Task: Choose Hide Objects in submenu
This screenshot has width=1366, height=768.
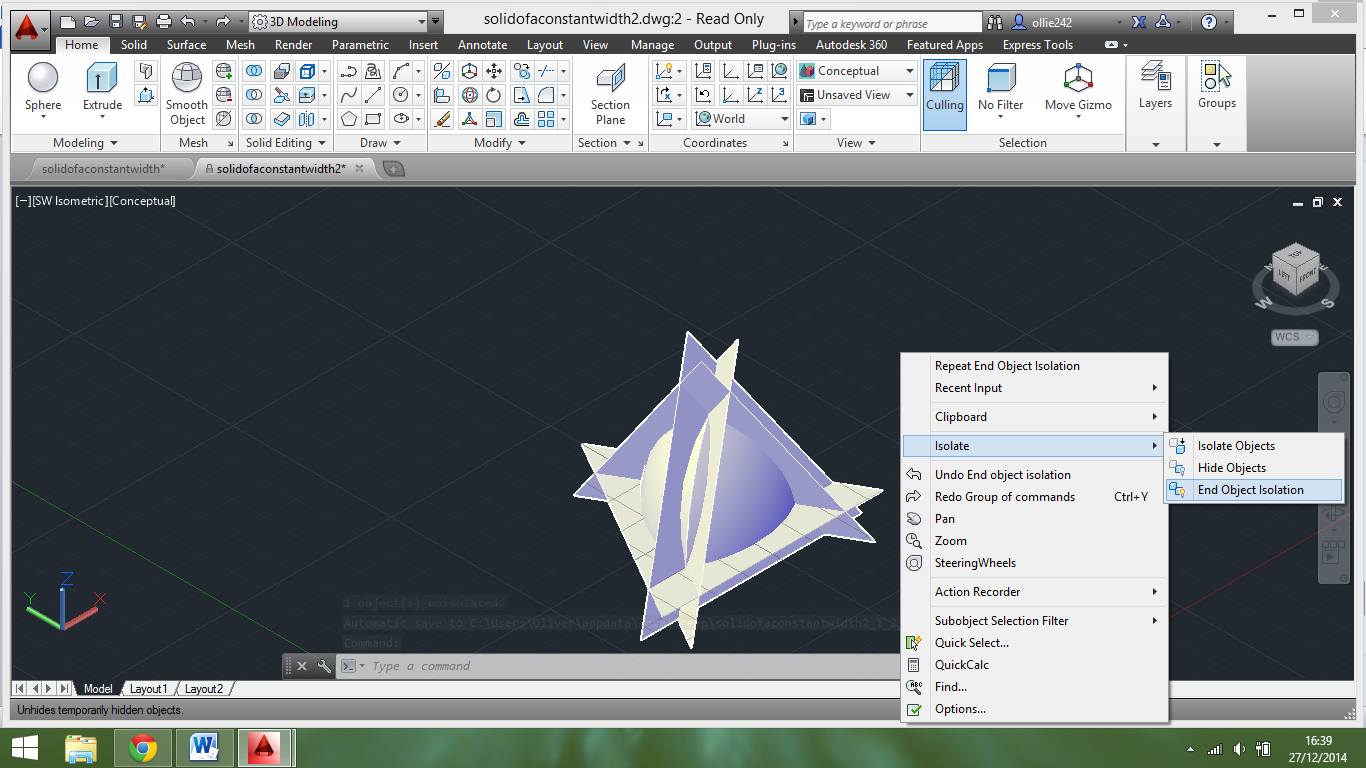Action: pyautogui.click(x=1254, y=468)
